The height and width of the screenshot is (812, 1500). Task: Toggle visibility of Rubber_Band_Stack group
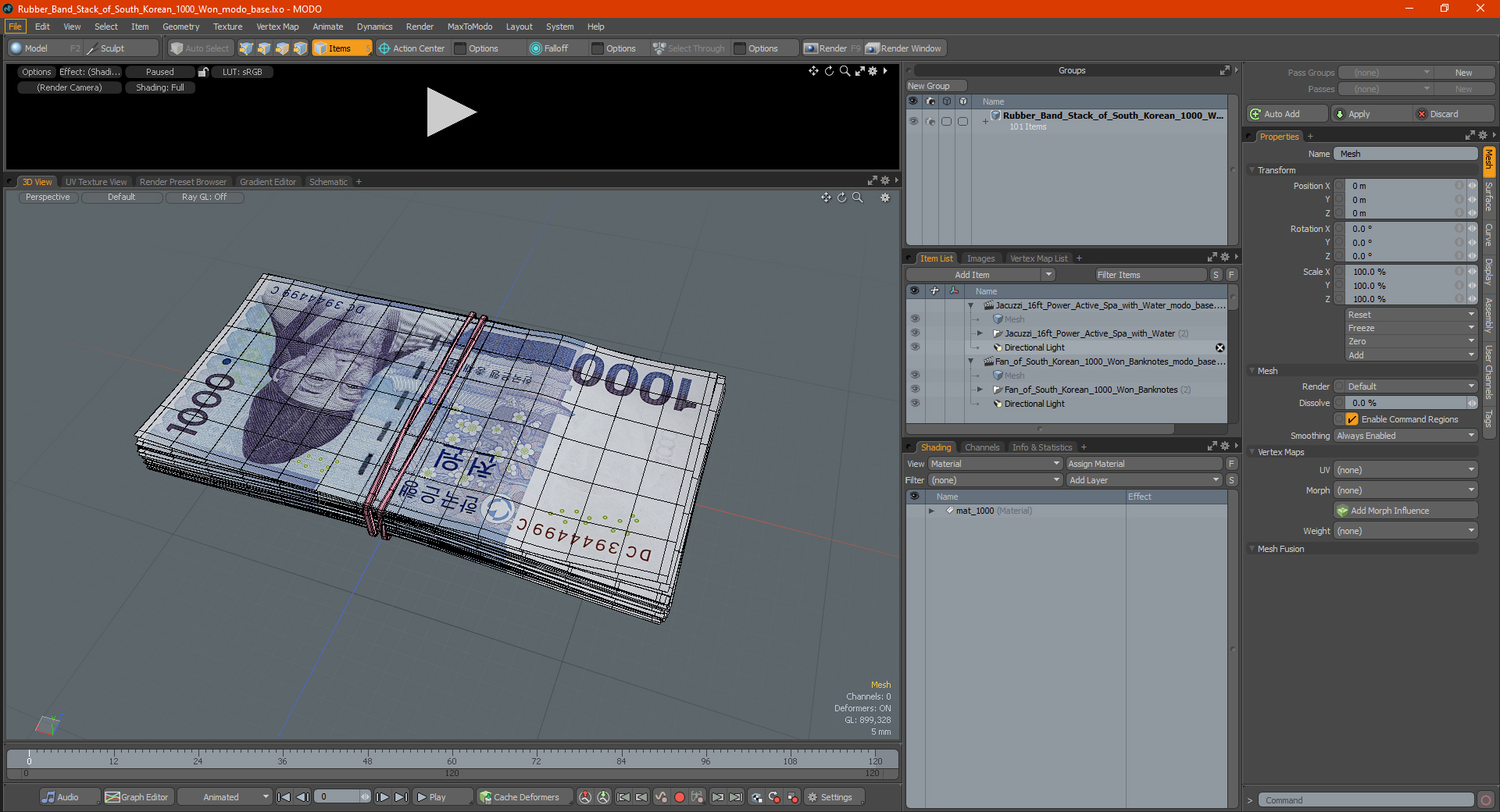tap(912, 121)
